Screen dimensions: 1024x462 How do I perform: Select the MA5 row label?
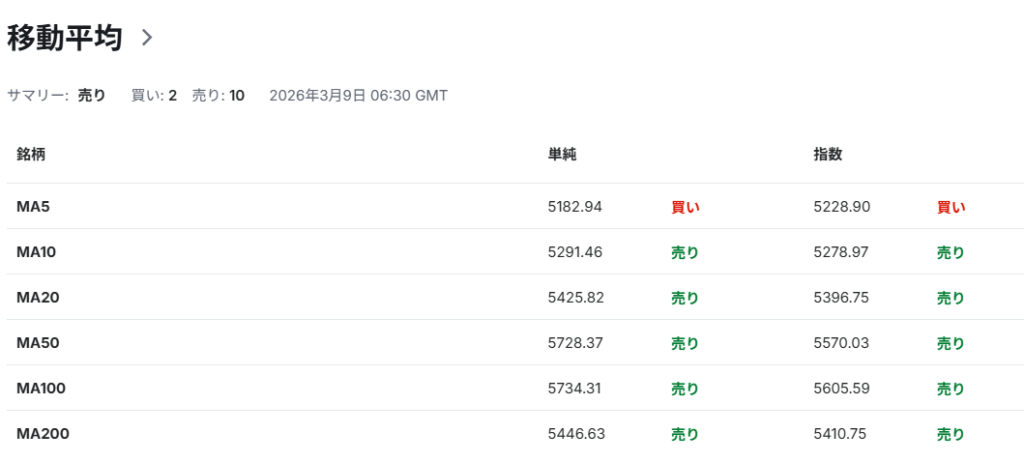coord(33,207)
